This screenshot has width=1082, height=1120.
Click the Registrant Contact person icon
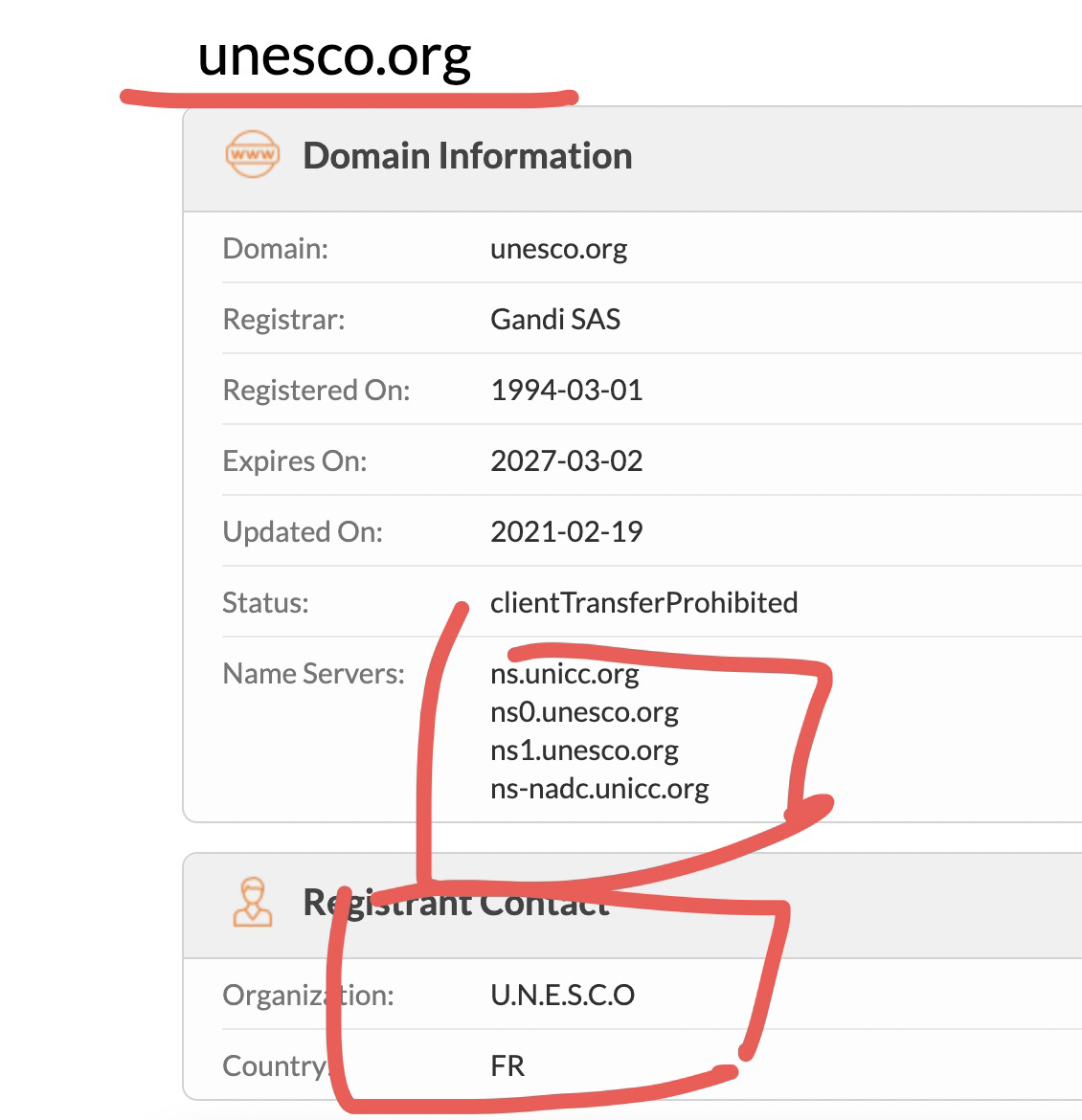coord(253,903)
